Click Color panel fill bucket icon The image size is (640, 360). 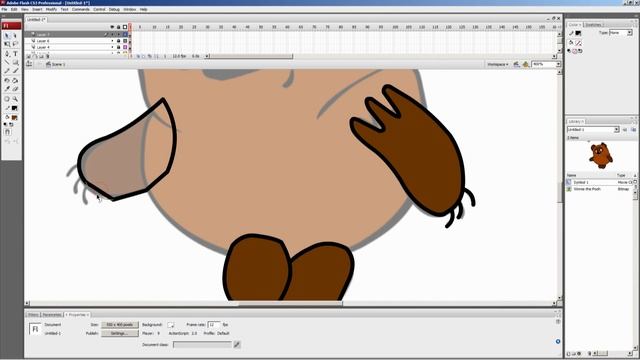(571, 42)
